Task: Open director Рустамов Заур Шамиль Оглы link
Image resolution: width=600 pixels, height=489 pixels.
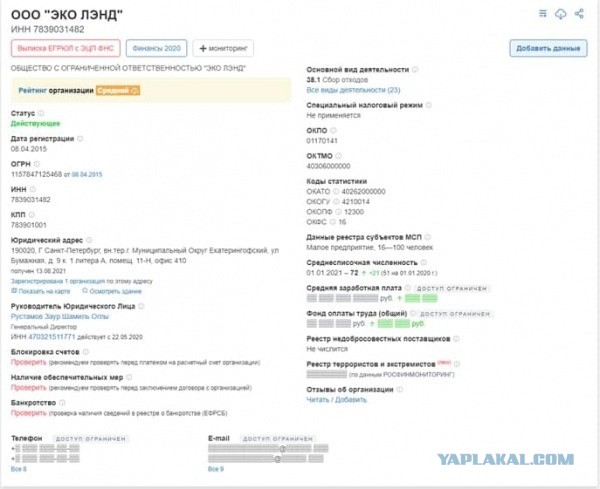Action: tap(60, 317)
